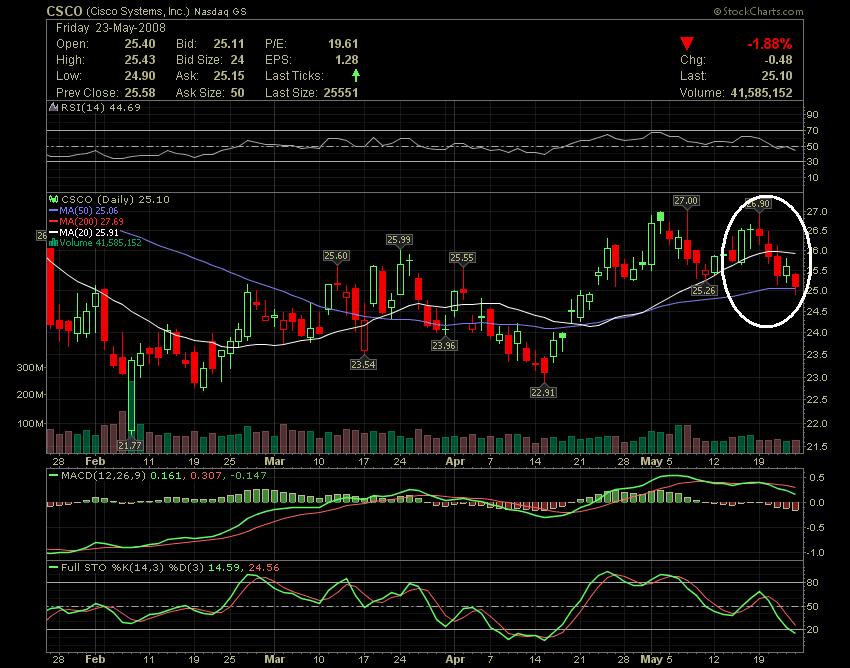Click the Last Size value 25551
The image size is (850, 668).
pos(341,93)
